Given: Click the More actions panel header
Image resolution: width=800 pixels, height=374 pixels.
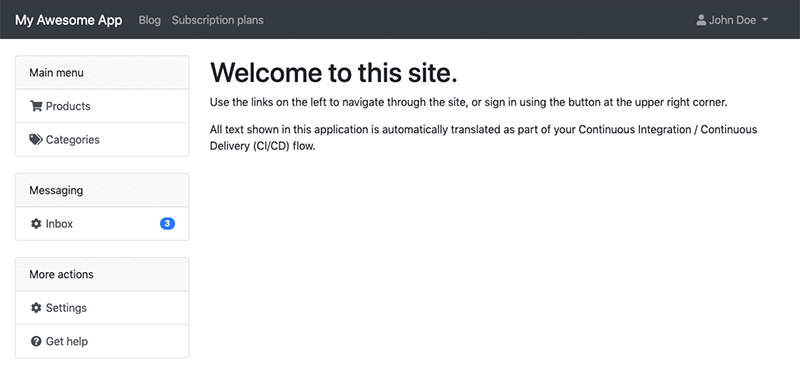Looking at the screenshot, I should (102, 274).
